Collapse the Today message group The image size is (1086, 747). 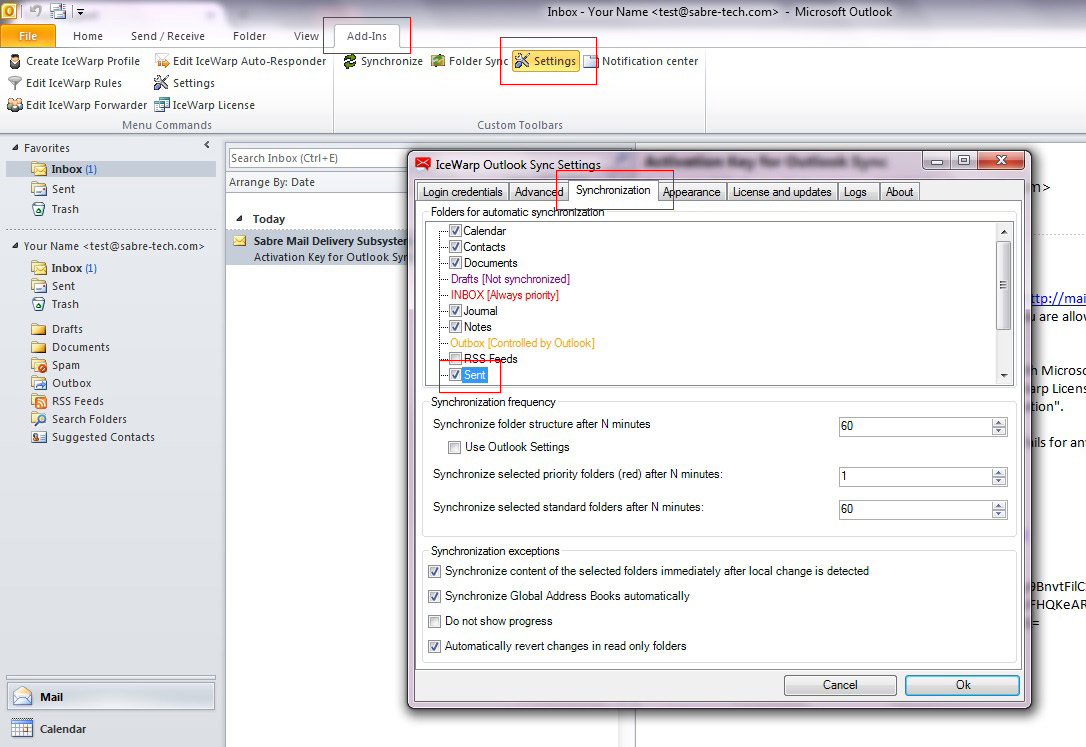[x=239, y=219]
